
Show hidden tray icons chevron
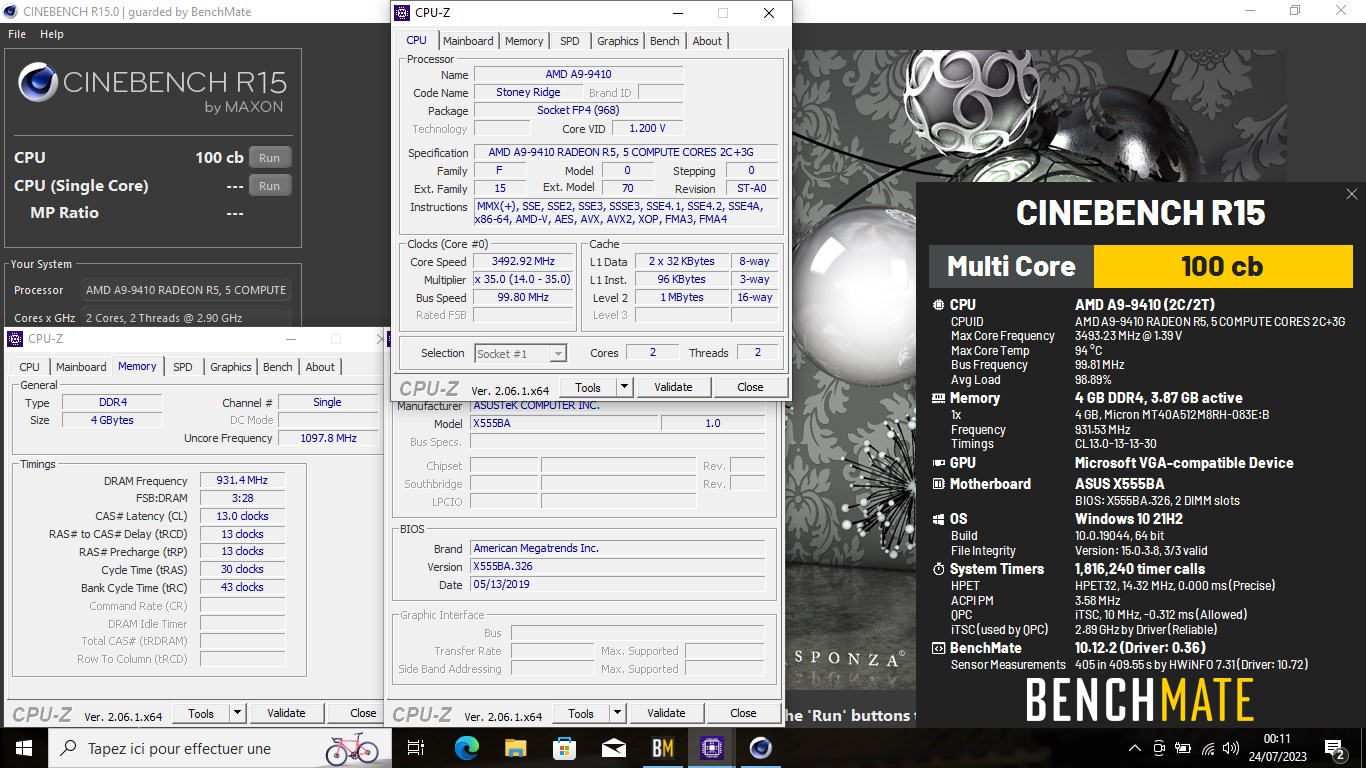pos(1135,748)
